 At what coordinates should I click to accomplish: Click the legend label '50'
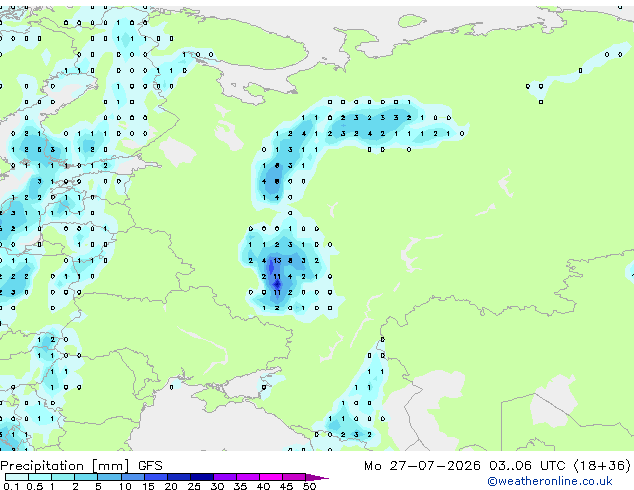click(x=309, y=486)
